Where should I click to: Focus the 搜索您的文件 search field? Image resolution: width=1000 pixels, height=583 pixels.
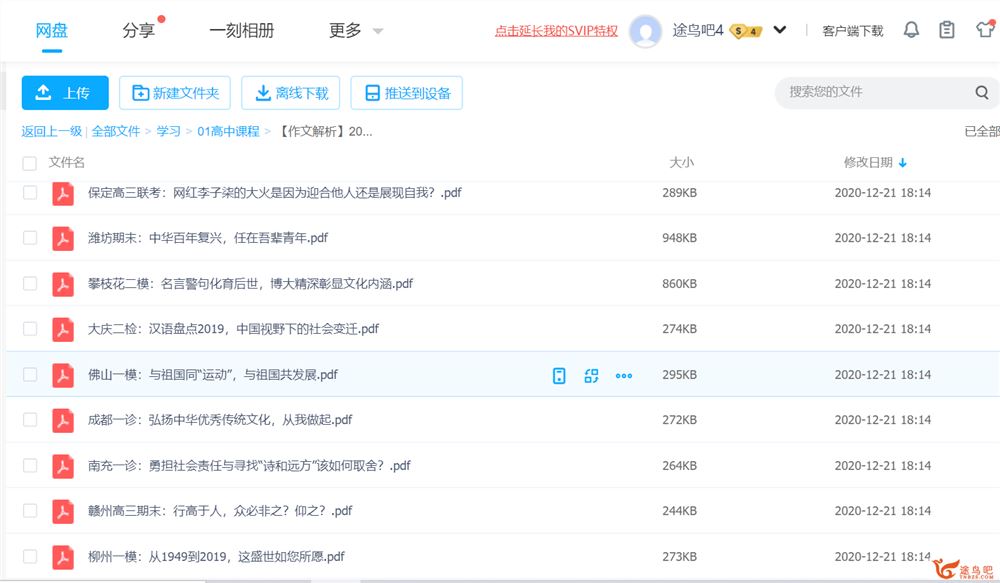click(877, 92)
